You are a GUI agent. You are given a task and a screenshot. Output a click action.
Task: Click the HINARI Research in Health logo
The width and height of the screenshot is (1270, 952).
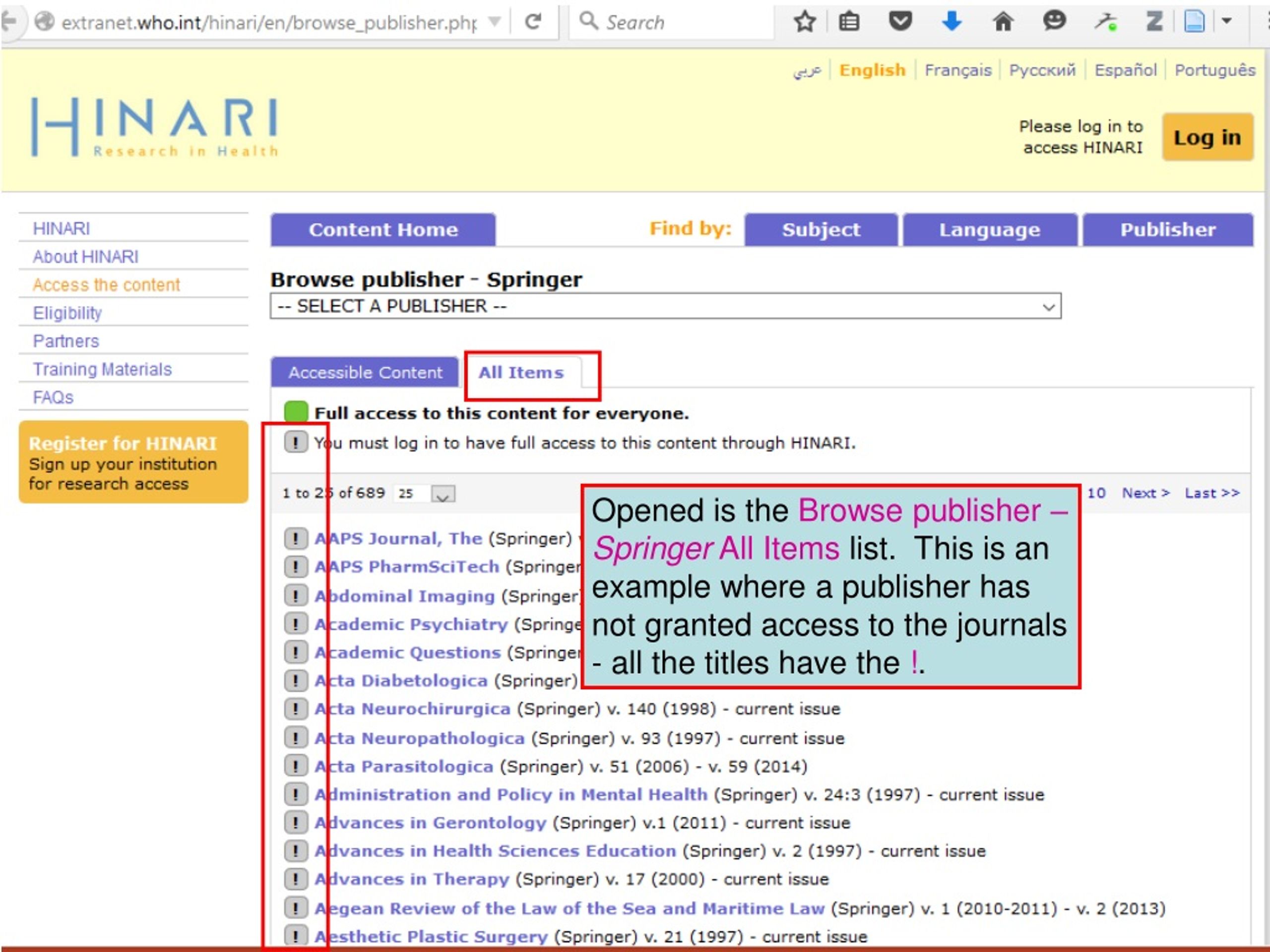155,127
